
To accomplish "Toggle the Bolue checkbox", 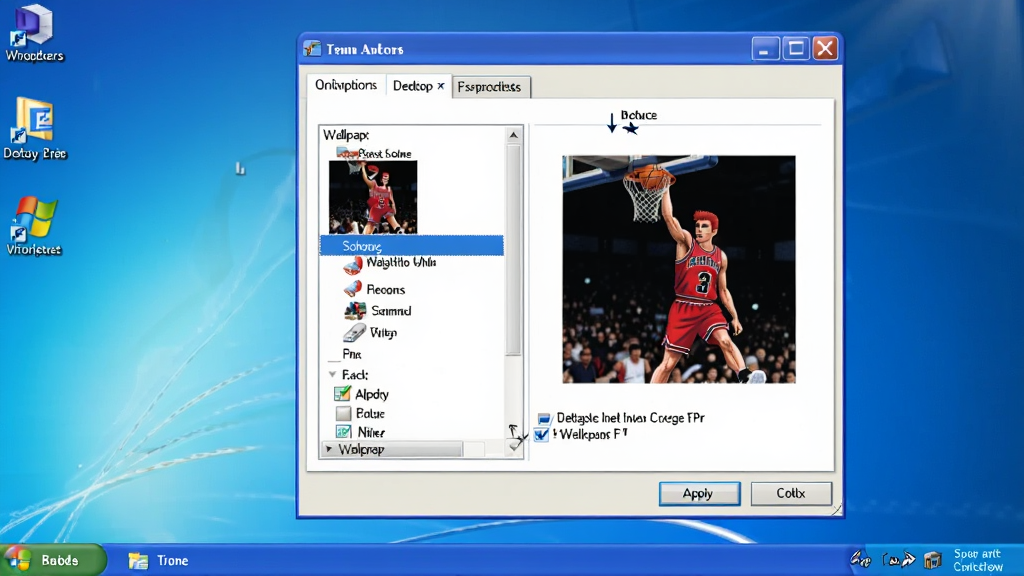I will [344, 413].
